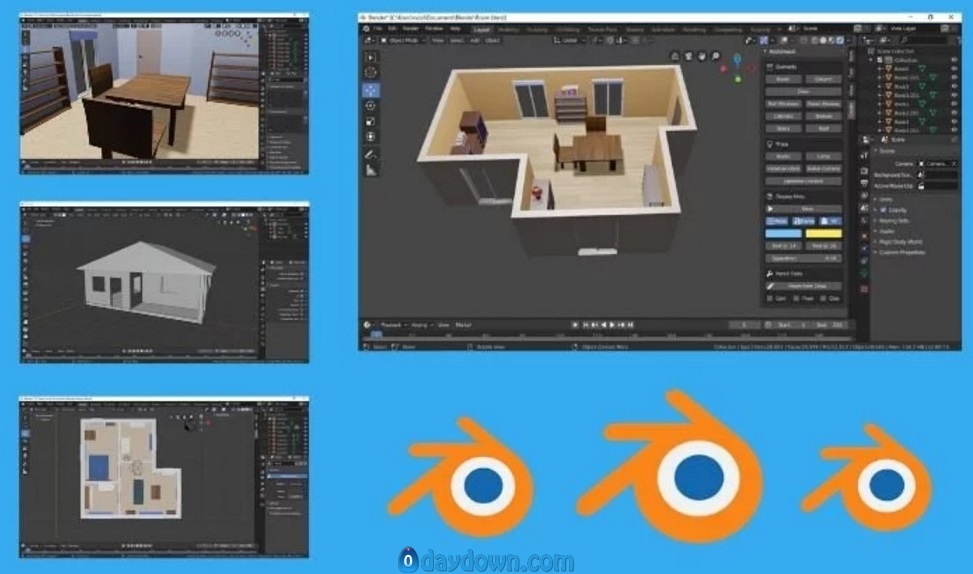
Task: Select the Scale tool in main window
Action: [371, 121]
